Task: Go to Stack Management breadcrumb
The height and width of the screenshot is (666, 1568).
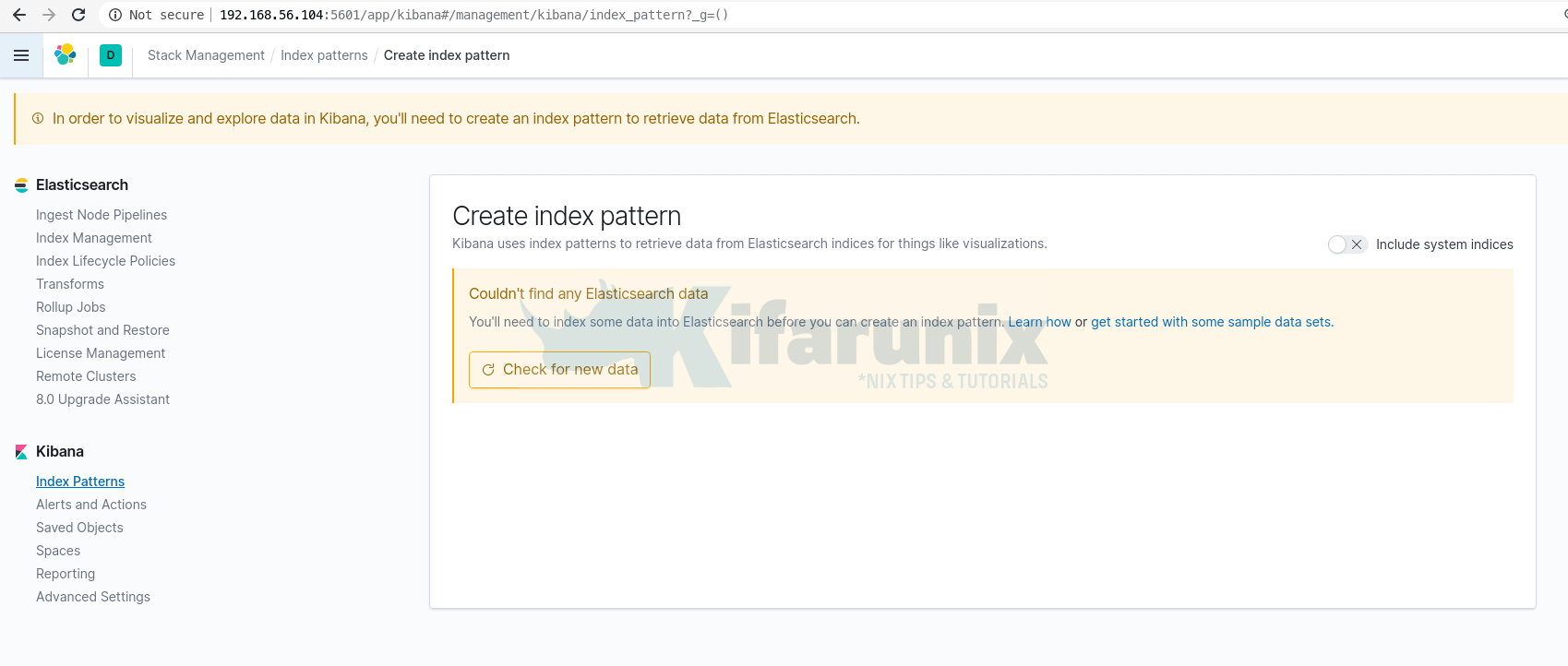Action: click(x=206, y=55)
